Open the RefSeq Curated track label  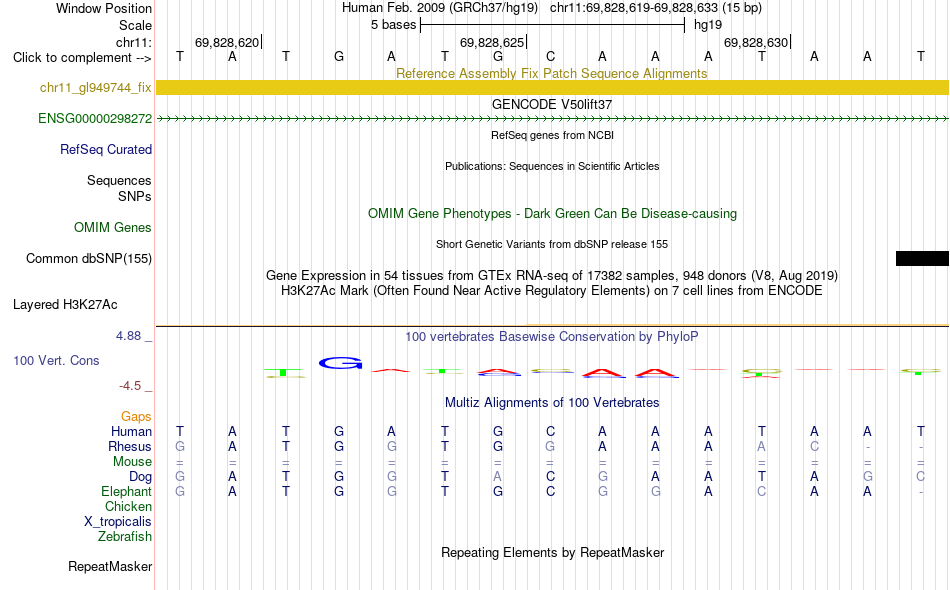tap(105, 149)
